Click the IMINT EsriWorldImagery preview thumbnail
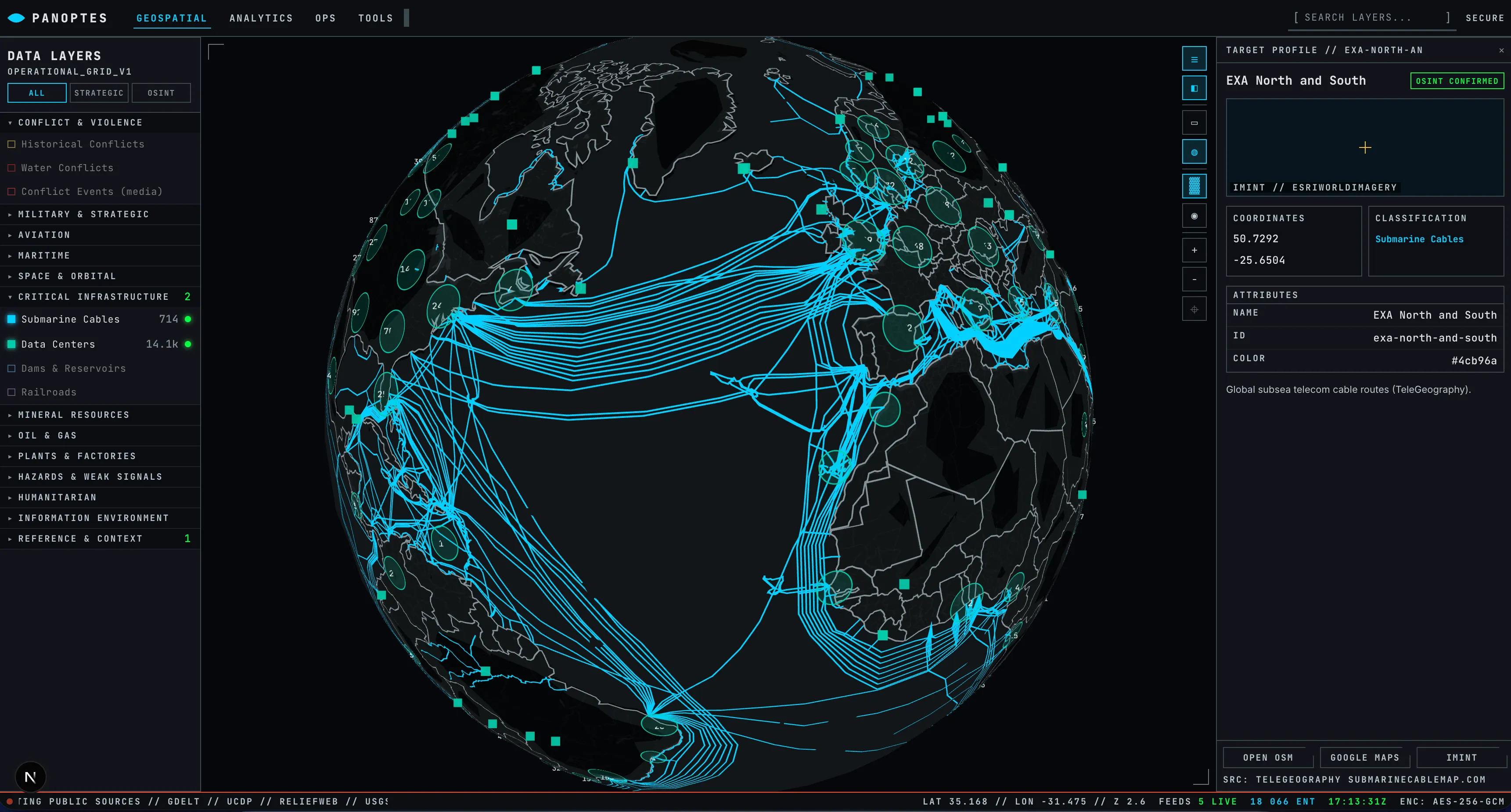 coord(1365,147)
